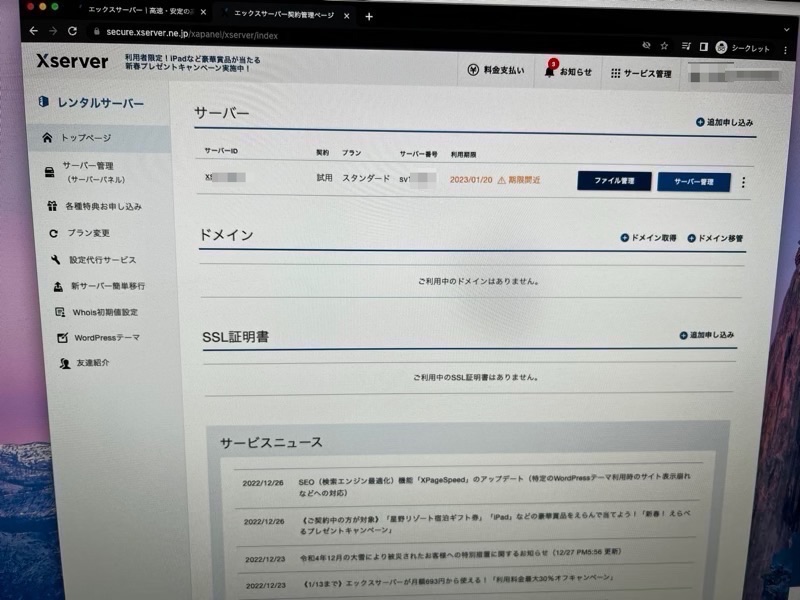Click the ご利用中のSSL証明書はありません message
Viewport: 800px width, 600px height.
(x=476, y=378)
